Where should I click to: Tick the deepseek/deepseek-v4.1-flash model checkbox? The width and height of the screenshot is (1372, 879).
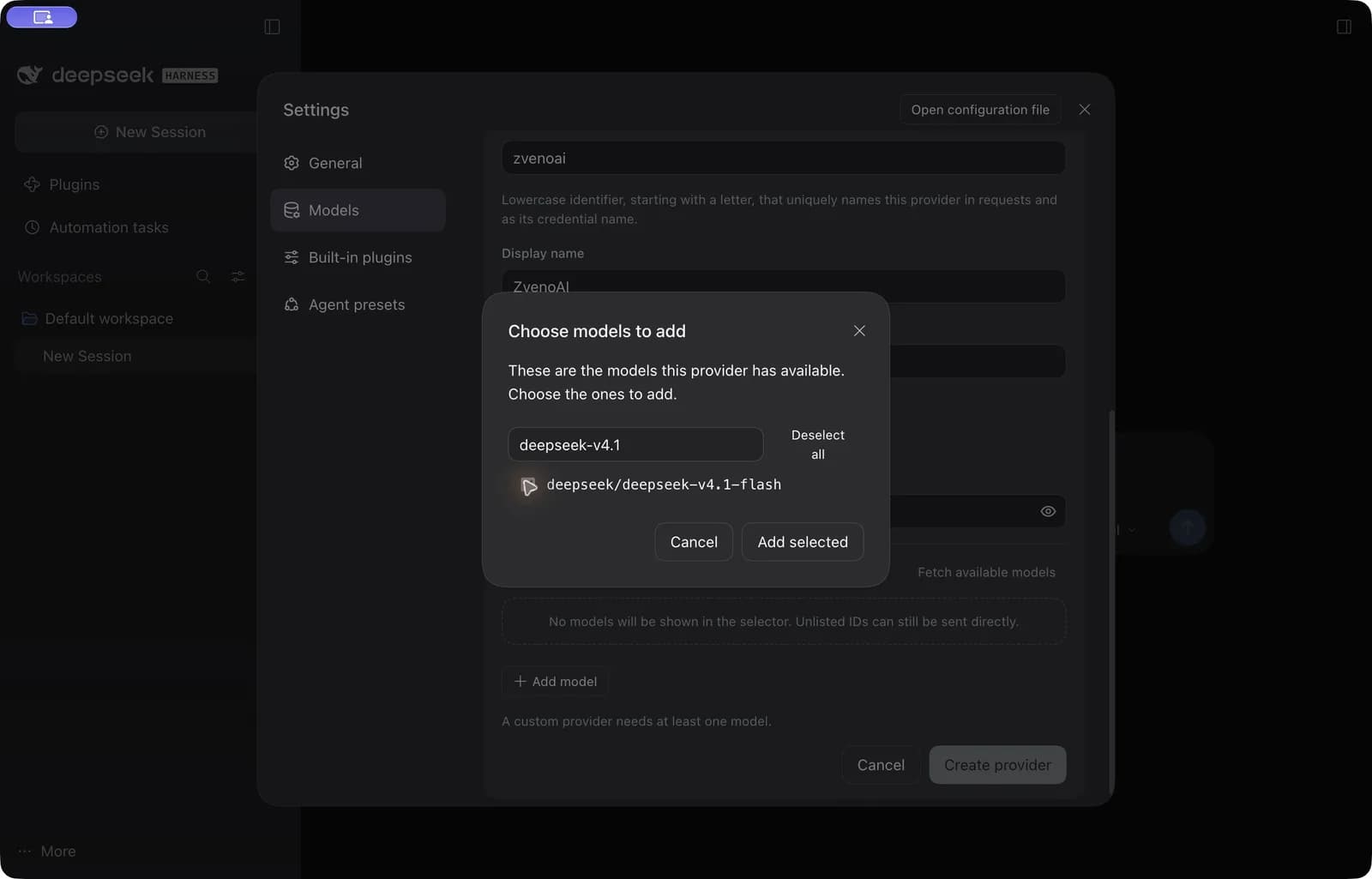(x=528, y=485)
